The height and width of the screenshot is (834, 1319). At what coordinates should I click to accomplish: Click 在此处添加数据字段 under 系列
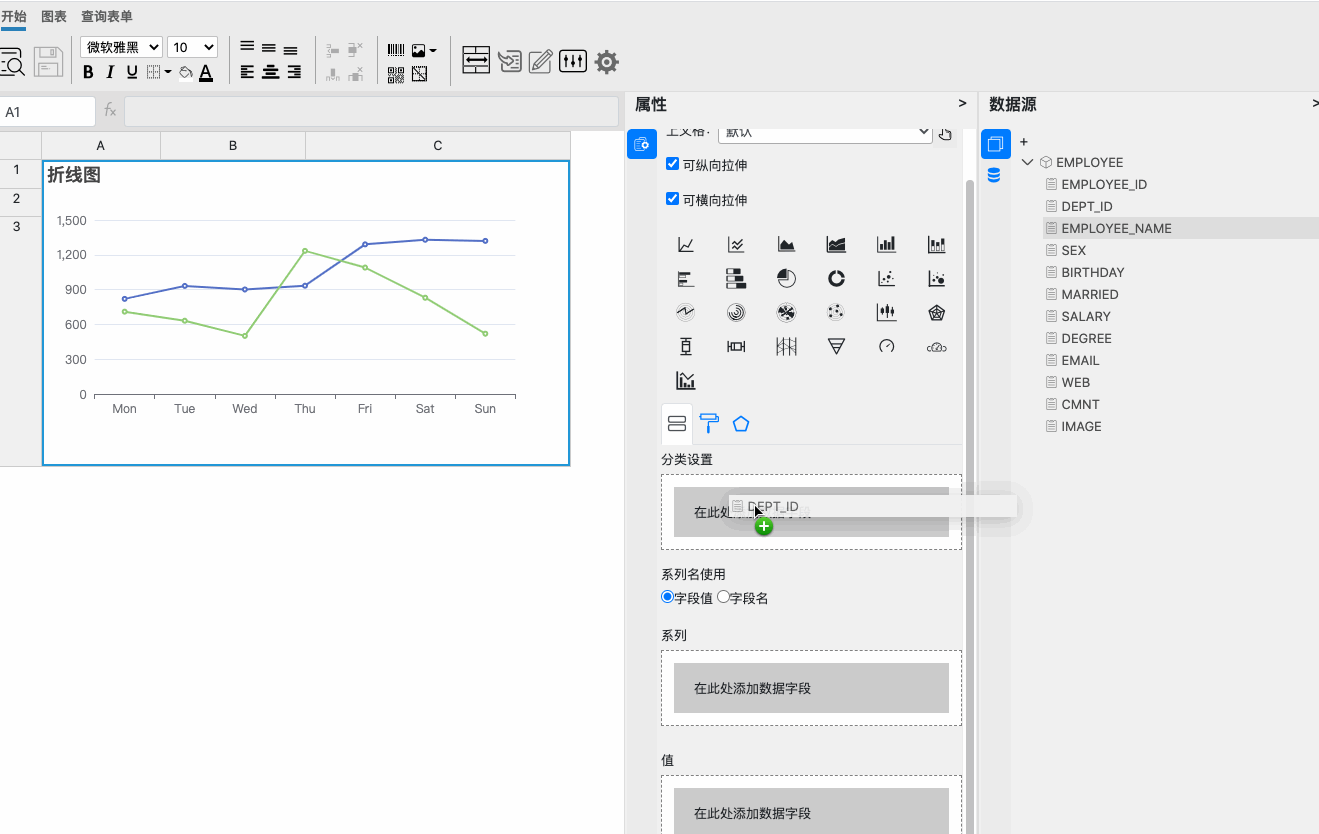pos(811,688)
